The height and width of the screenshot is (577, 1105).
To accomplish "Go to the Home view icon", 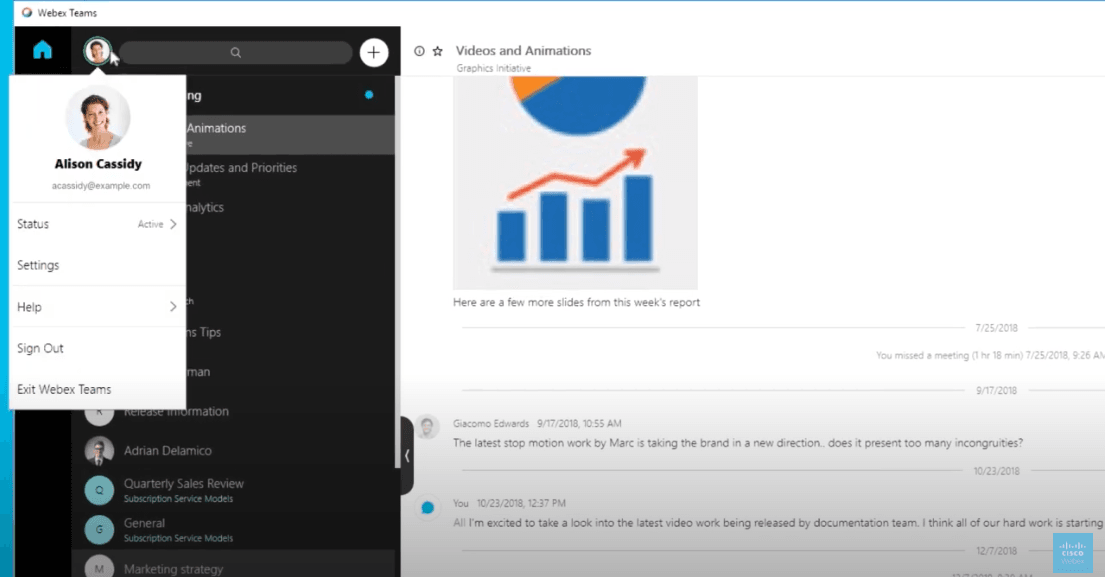I will [x=42, y=50].
